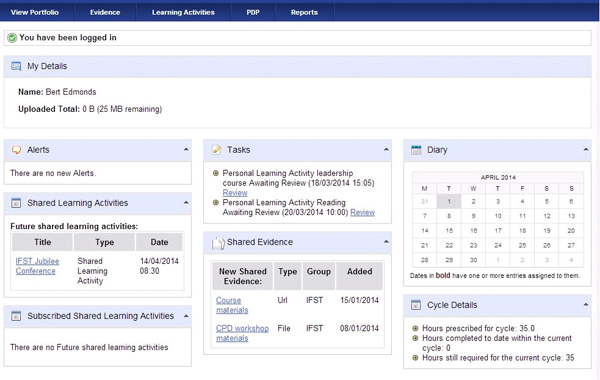Click the Title column header
Screen dimensions: 600x380
pyautogui.click(x=42, y=242)
